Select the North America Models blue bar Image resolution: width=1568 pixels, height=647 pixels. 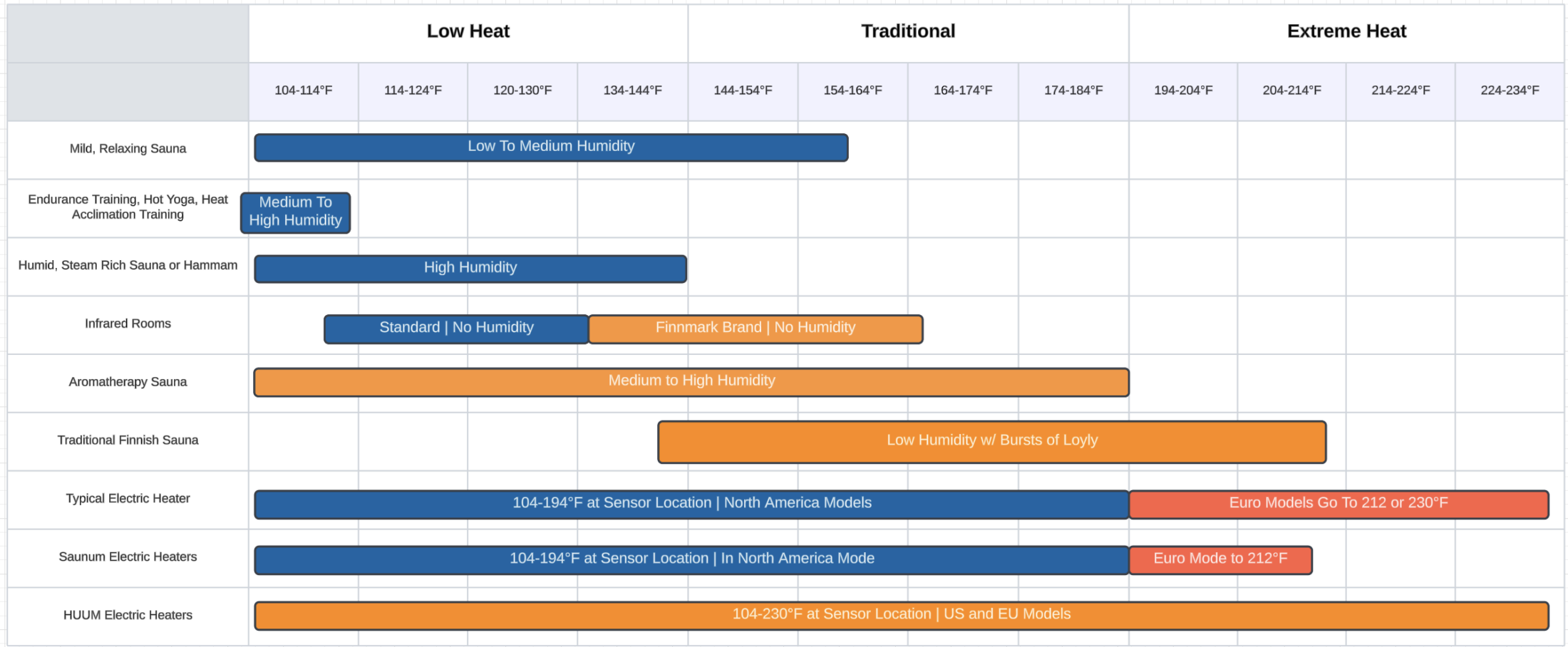(691, 504)
